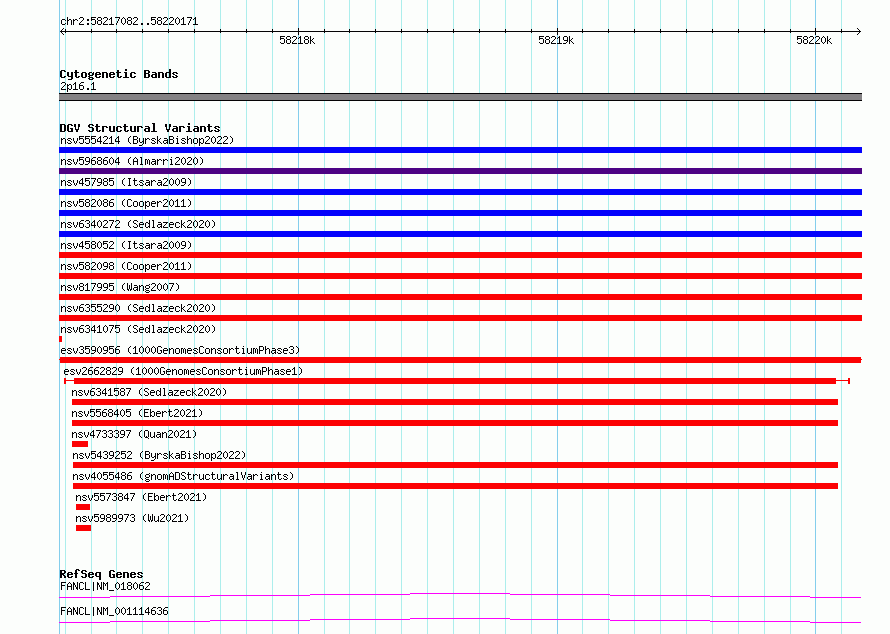Screen dimensions: 890x634
Task: Click the purple bar under nsv5968604
Action: (x=460, y=171)
